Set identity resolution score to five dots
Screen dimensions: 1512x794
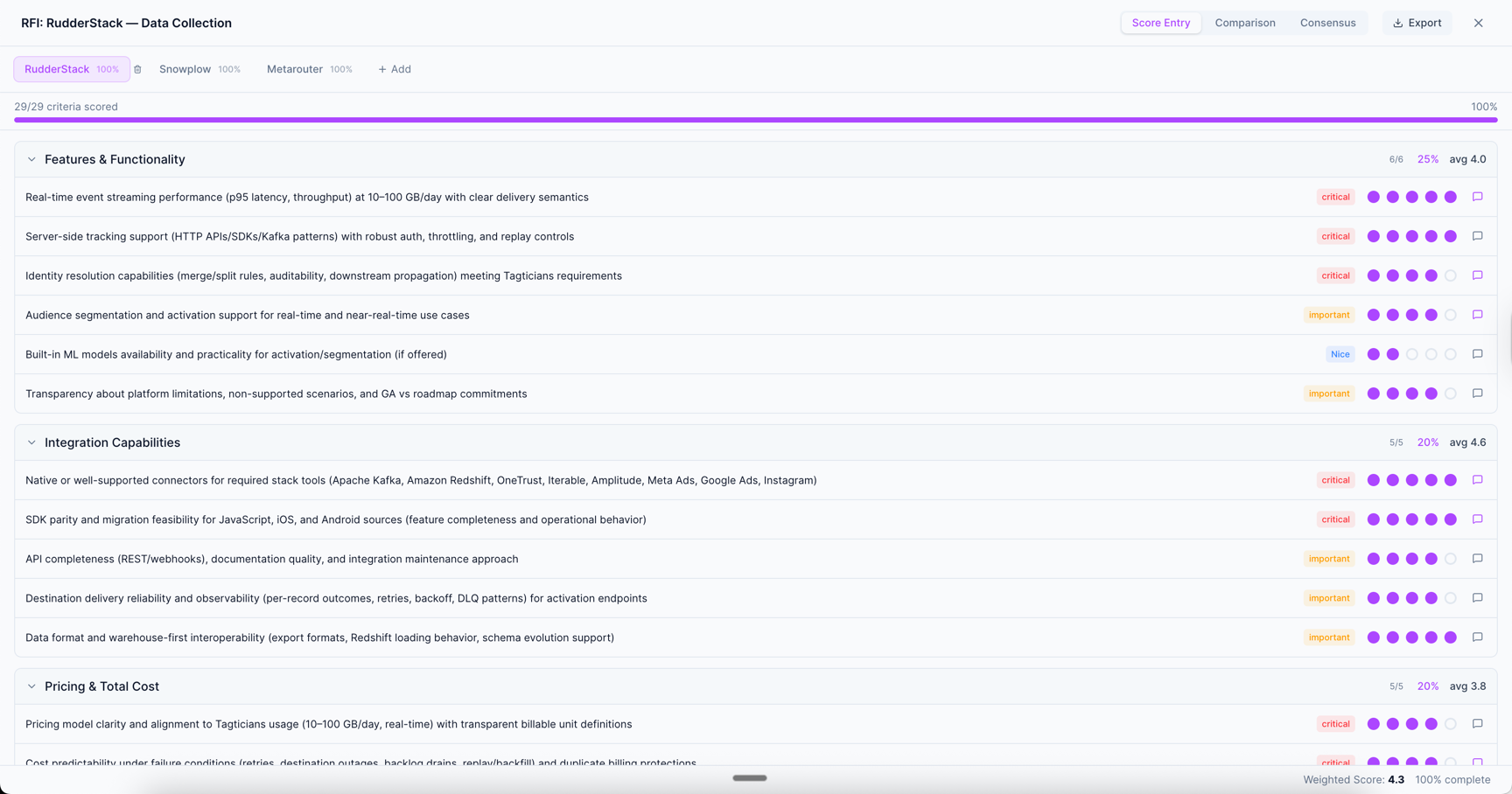pyautogui.click(x=1450, y=275)
